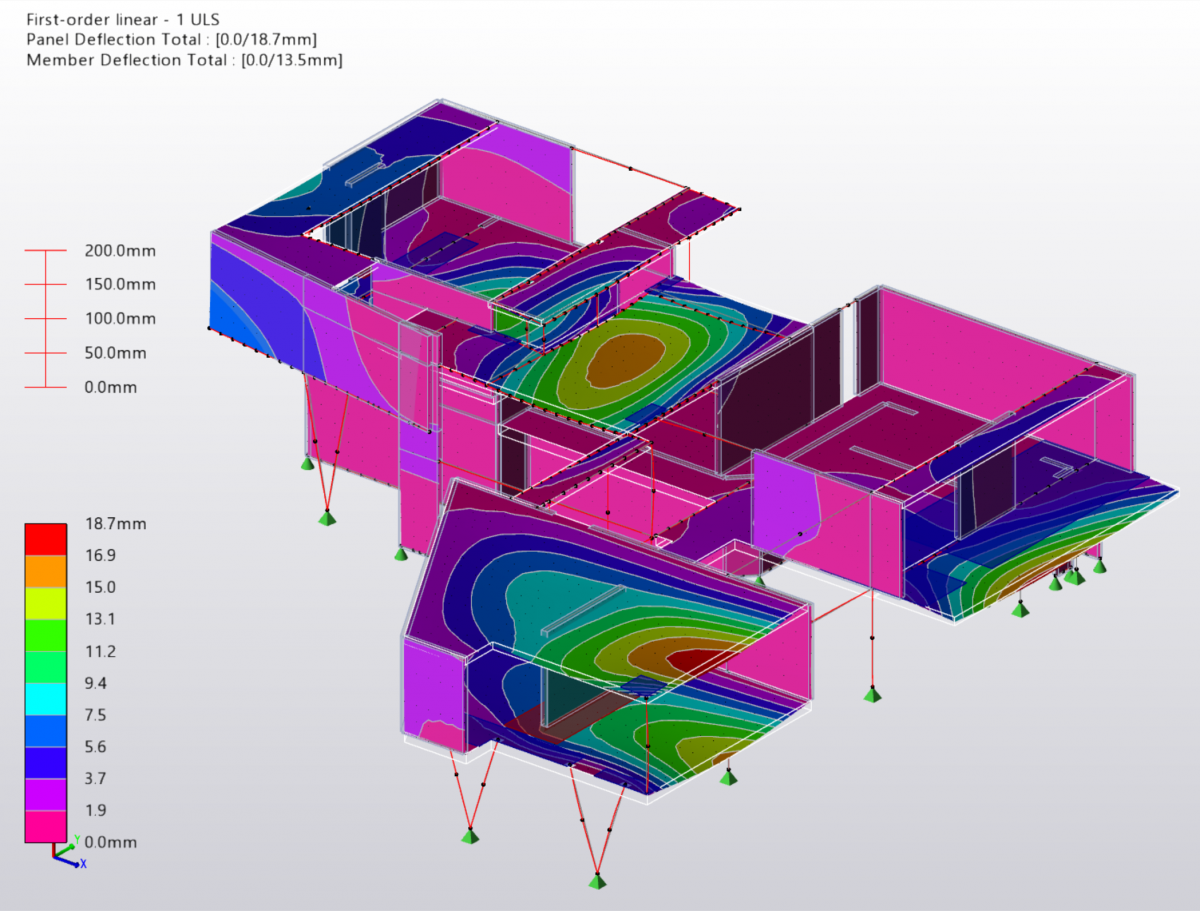Select the green support under the isolated right column
Image resolution: width=1200 pixels, height=911 pixels.
point(873,694)
